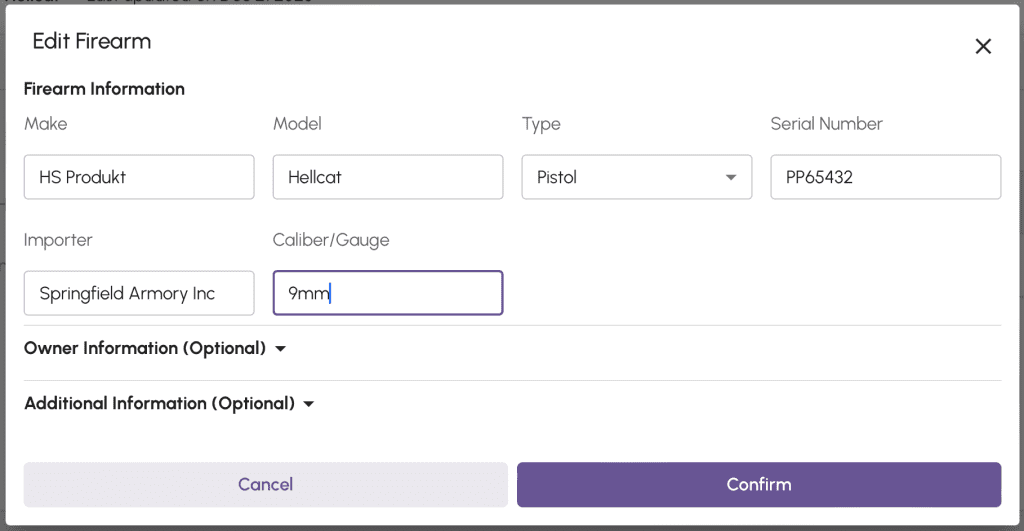This screenshot has height=531, width=1024.
Task: Click the Type dropdown arrow icon
Action: point(731,178)
